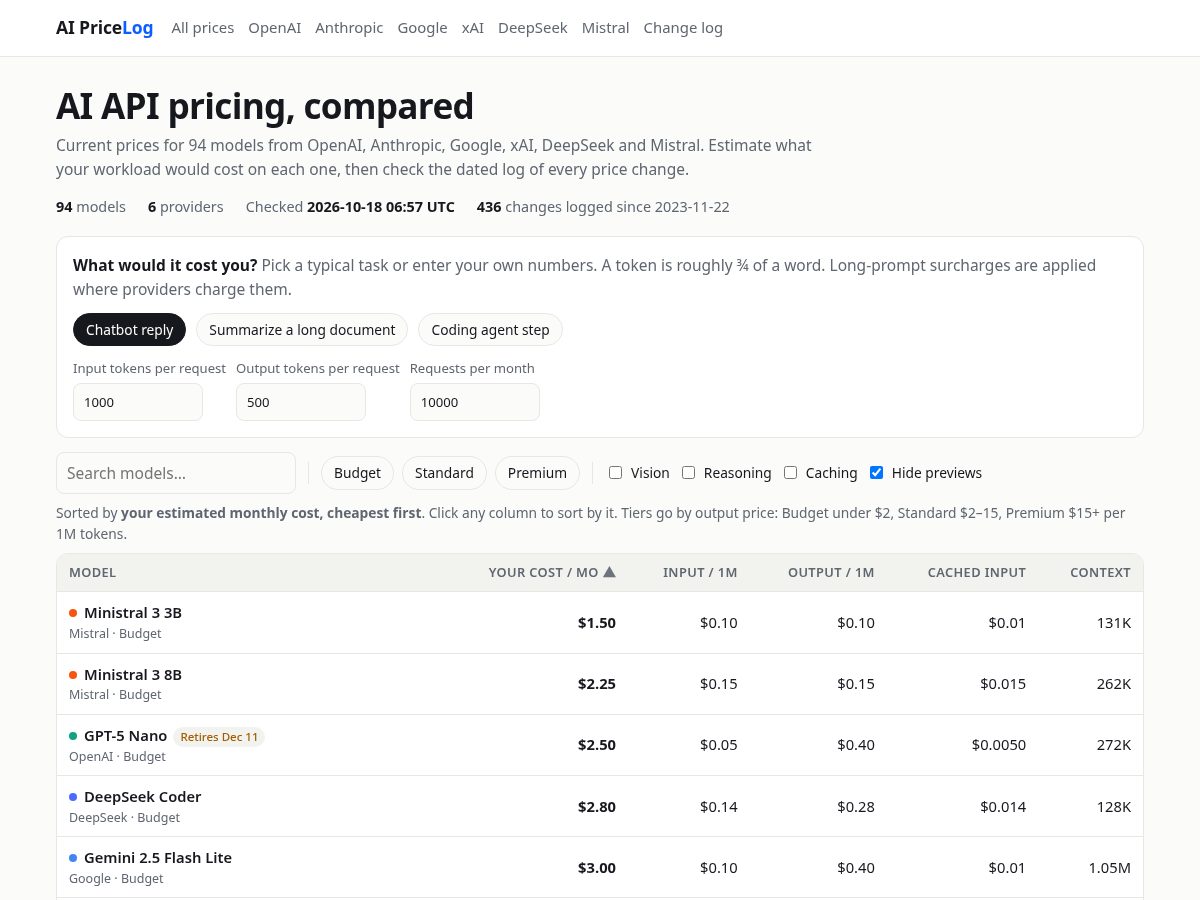Click the Ministral 3 8B model name
The height and width of the screenshot is (900, 1200).
tap(133, 675)
